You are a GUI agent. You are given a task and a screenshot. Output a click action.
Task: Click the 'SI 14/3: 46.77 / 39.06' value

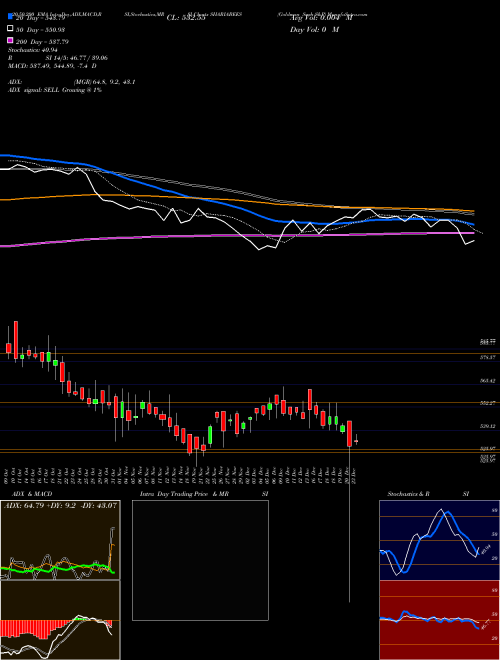(77, 58)
